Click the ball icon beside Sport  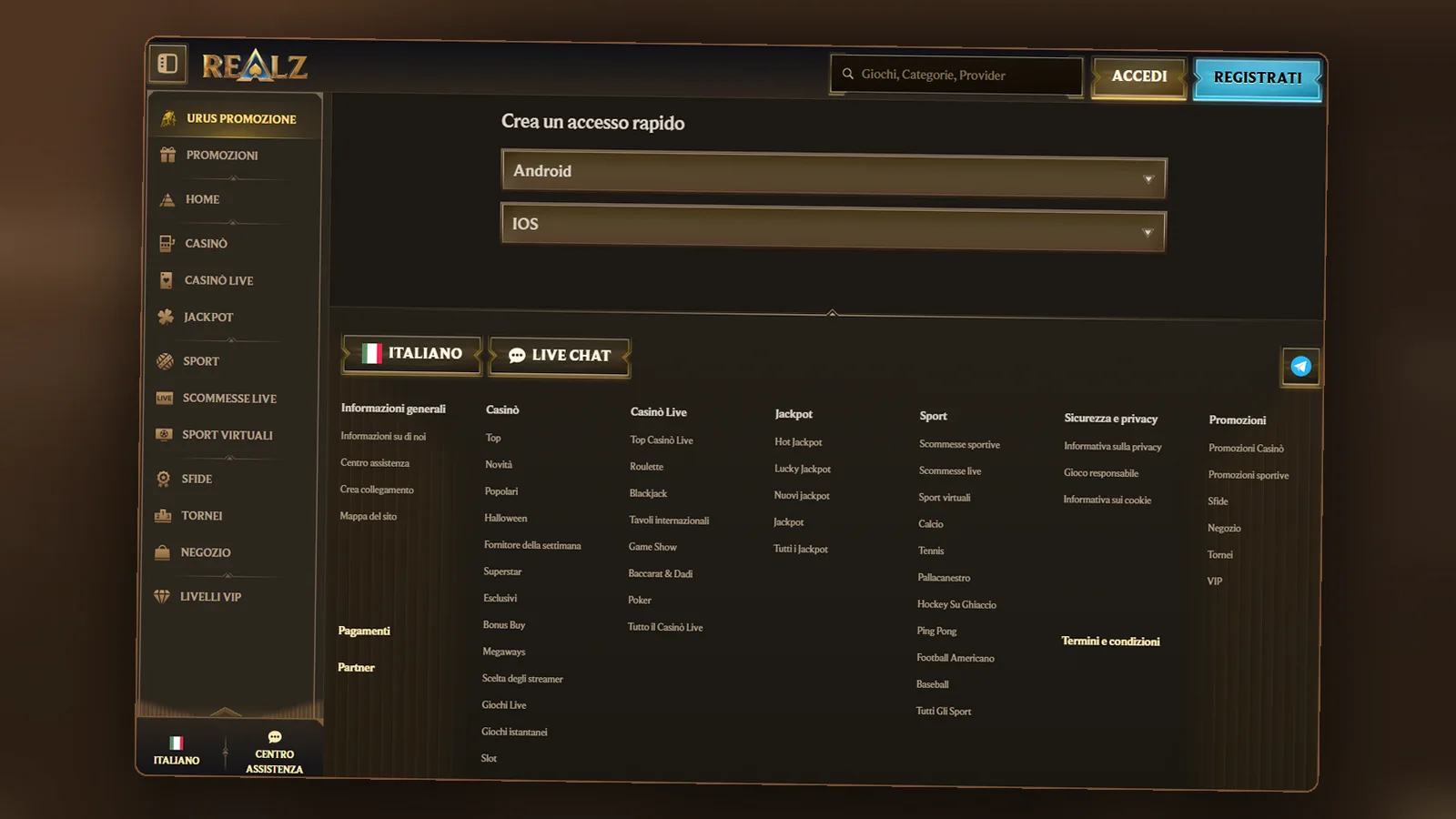(x=165, y=361)
